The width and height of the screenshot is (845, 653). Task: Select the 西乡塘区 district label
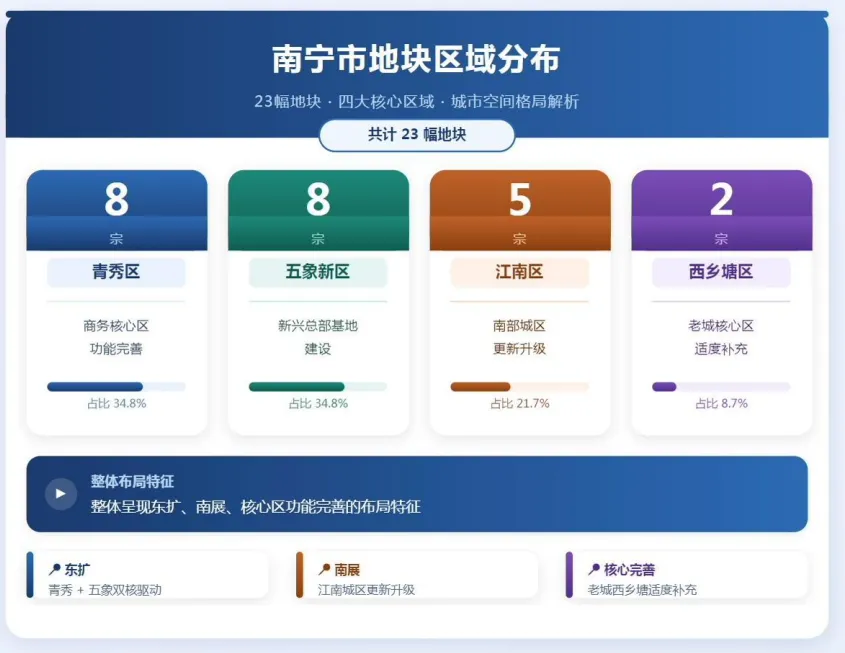(721, 272)
